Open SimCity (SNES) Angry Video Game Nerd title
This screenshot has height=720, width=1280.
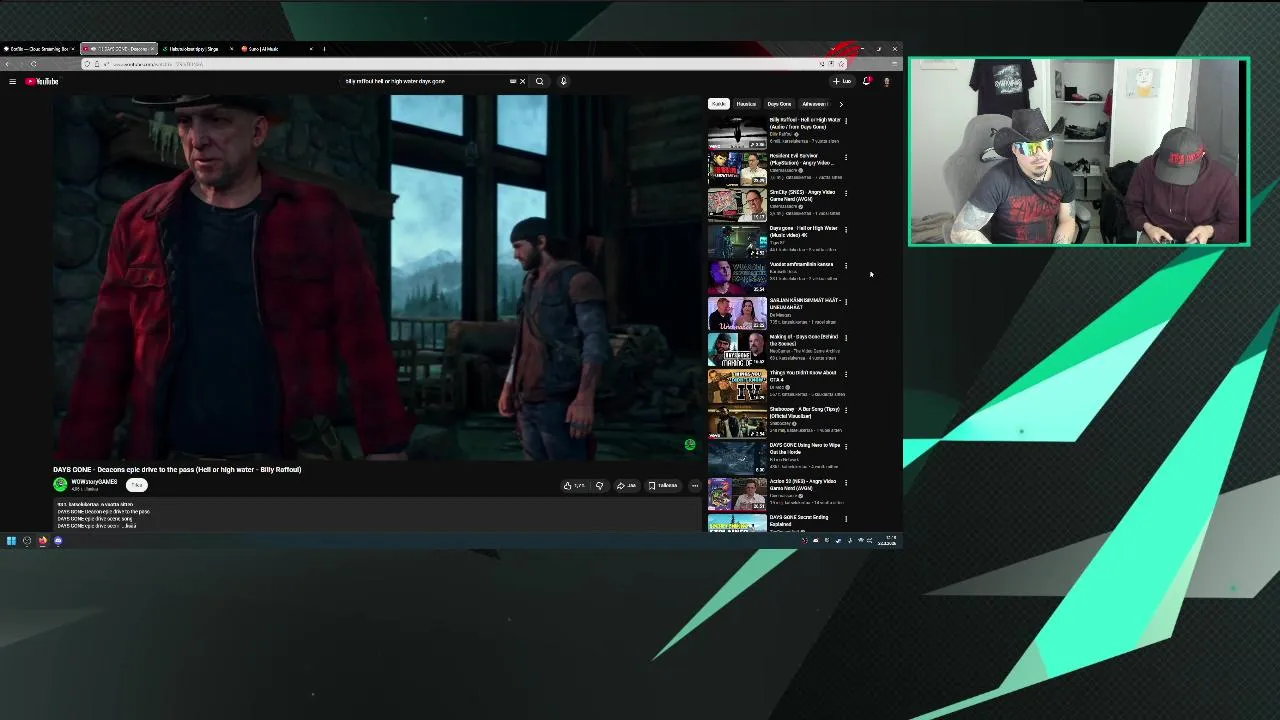(x=802, y=195)
